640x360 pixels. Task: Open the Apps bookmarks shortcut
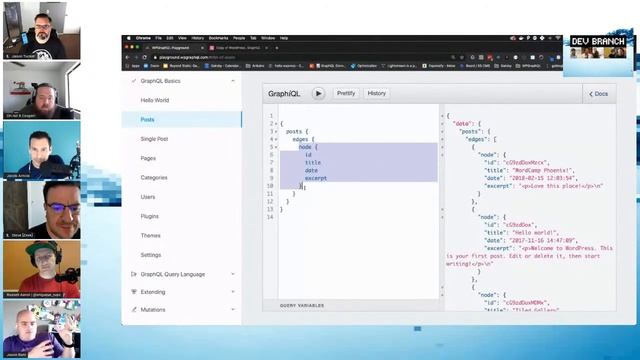(133, 66)
